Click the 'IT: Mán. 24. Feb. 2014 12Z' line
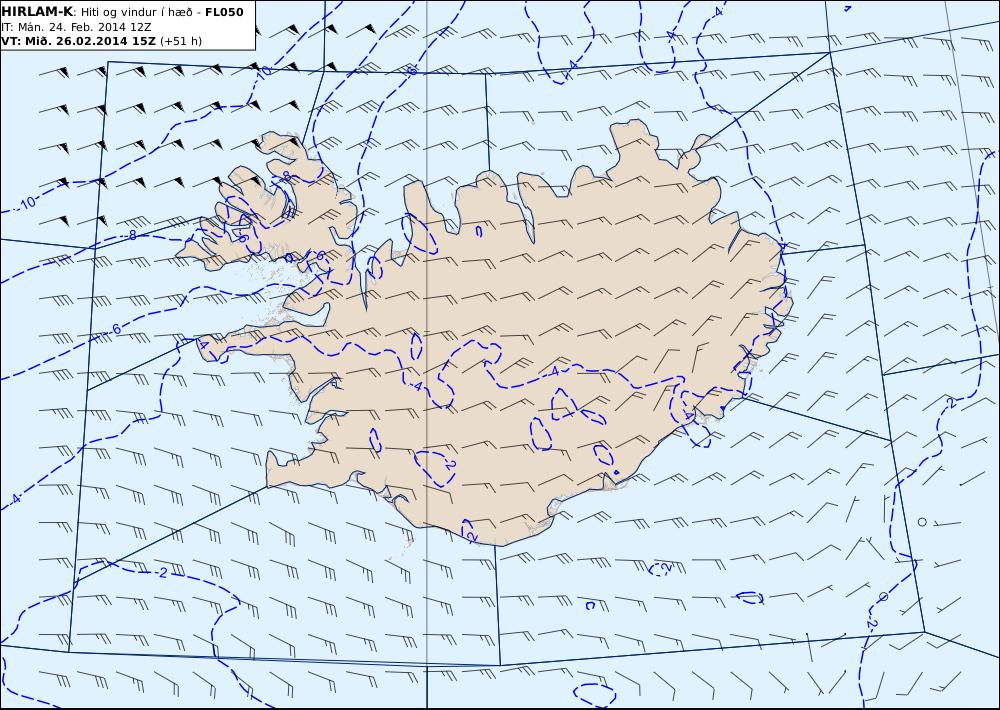Image resolution: width=1000 pixels, height=710 pixels. click(x=77, y=27)
